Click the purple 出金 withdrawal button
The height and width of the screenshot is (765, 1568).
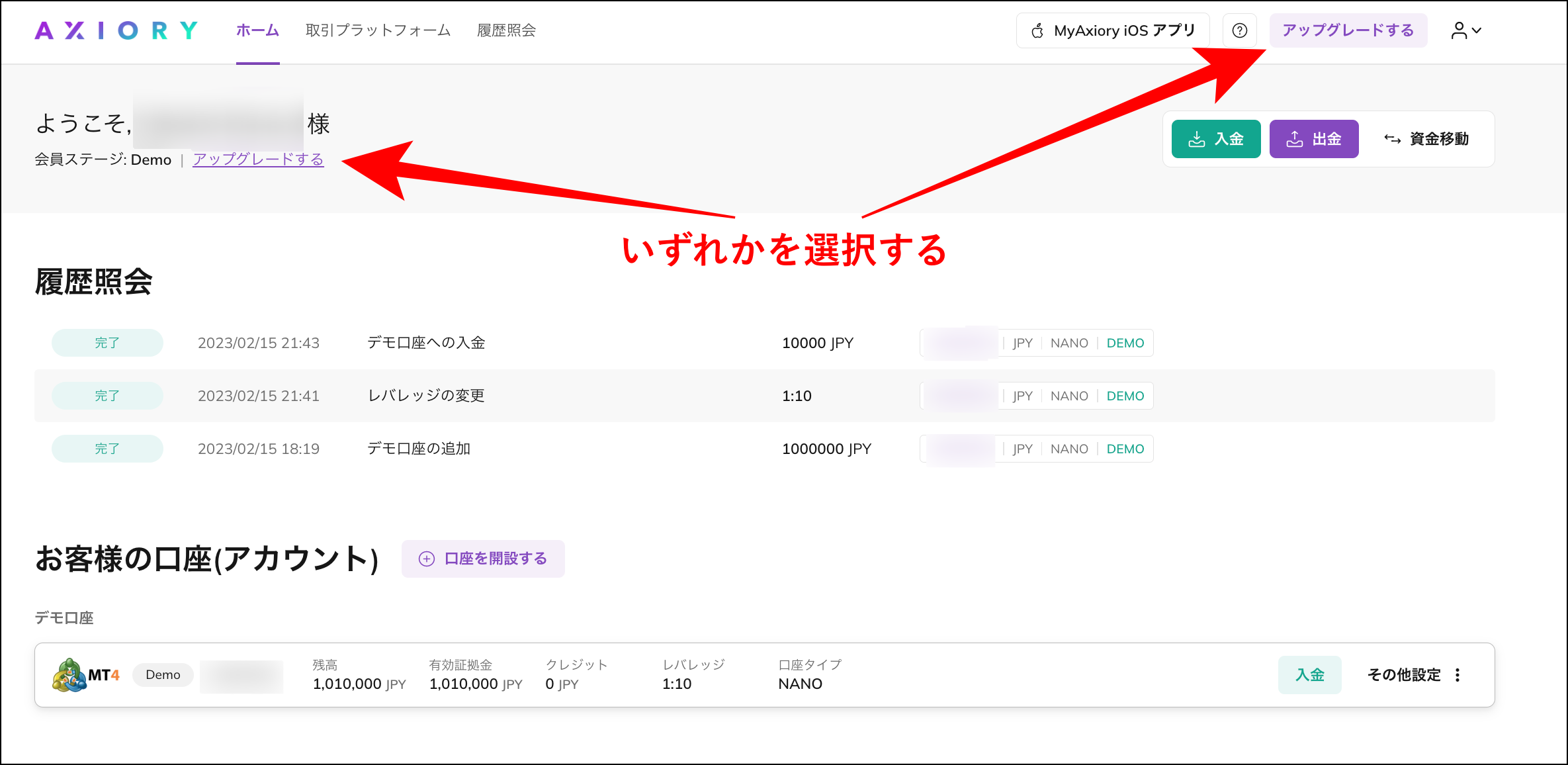[x=1314, y=138]
